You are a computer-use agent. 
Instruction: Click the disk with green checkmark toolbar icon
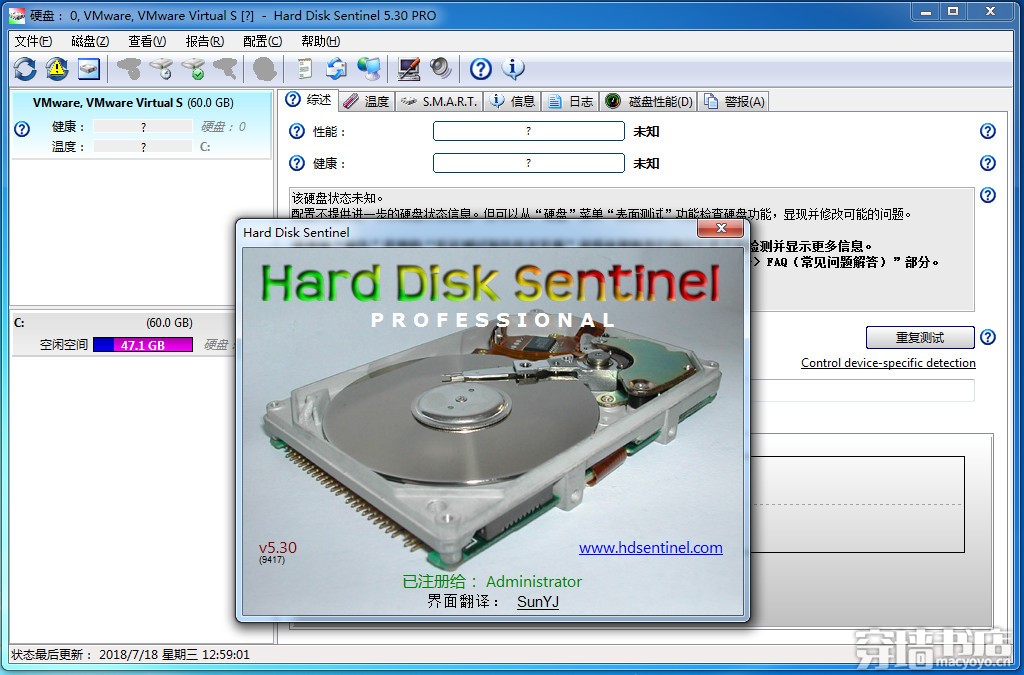tap(193, 69)
